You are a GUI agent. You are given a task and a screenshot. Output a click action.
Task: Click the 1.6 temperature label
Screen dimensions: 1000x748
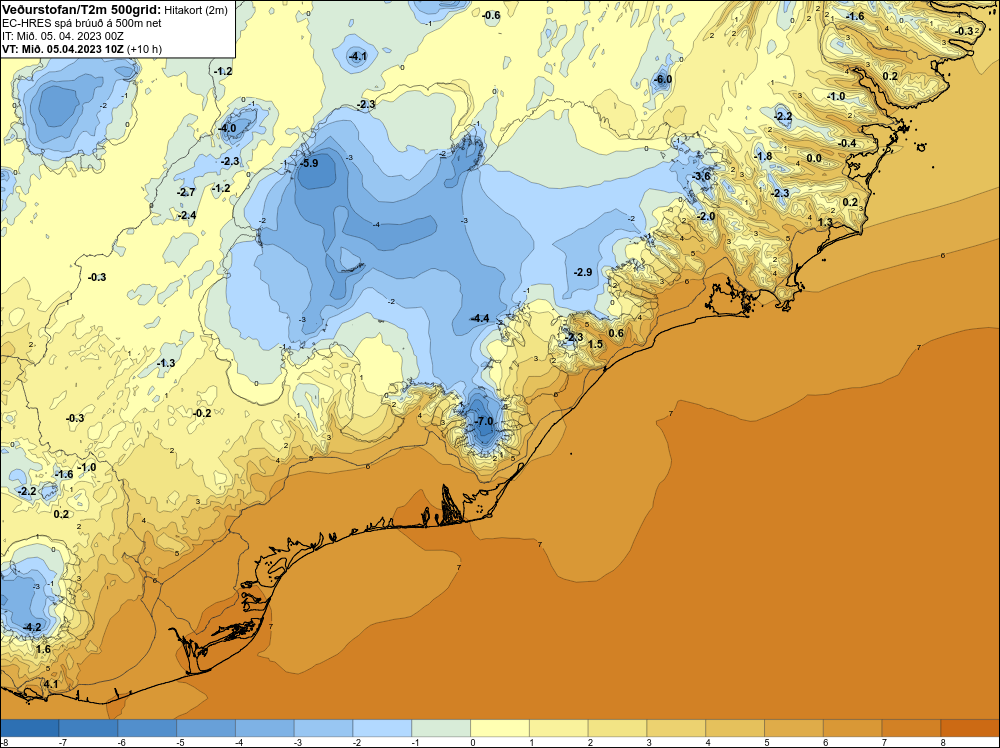tap(43, 650)
